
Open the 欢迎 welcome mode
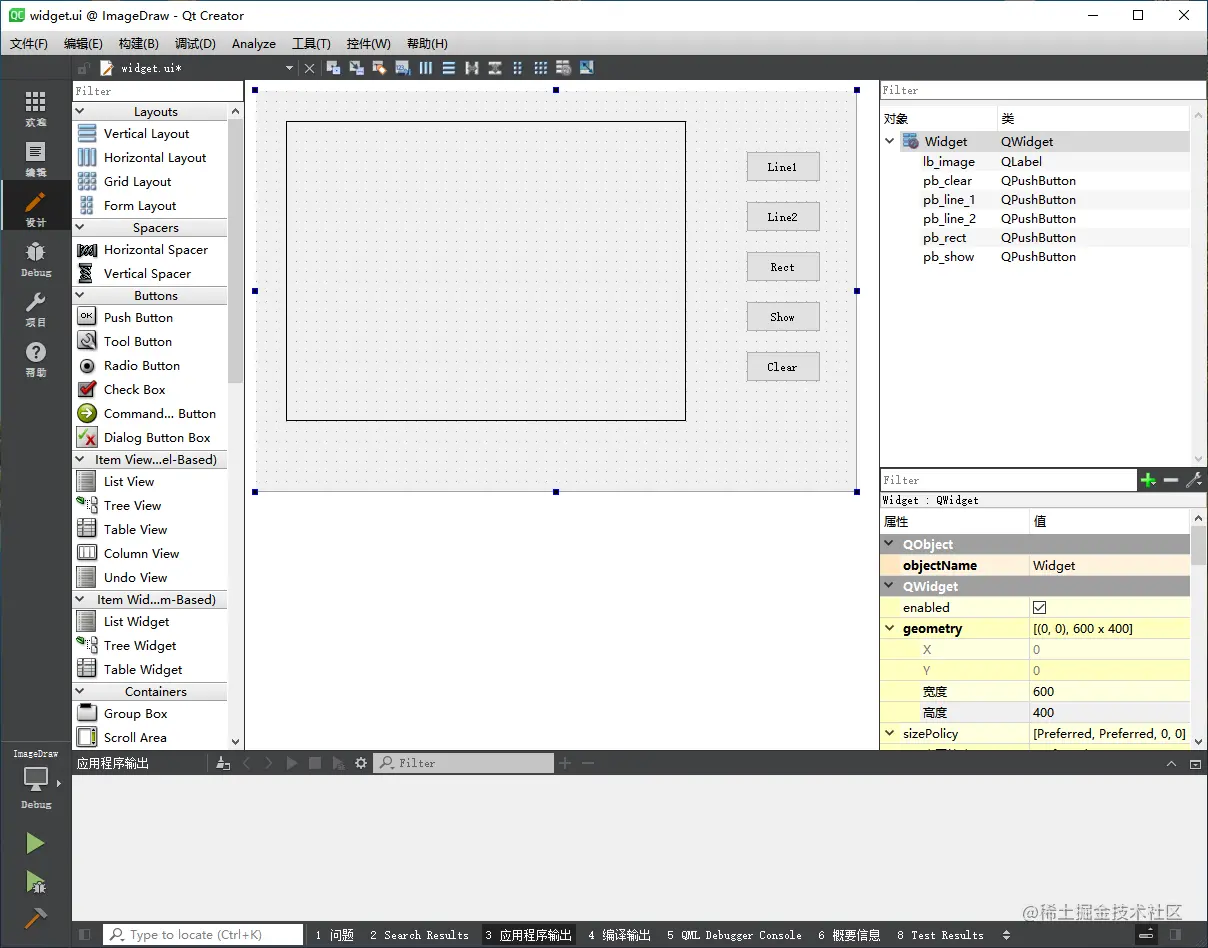[35, 108]
